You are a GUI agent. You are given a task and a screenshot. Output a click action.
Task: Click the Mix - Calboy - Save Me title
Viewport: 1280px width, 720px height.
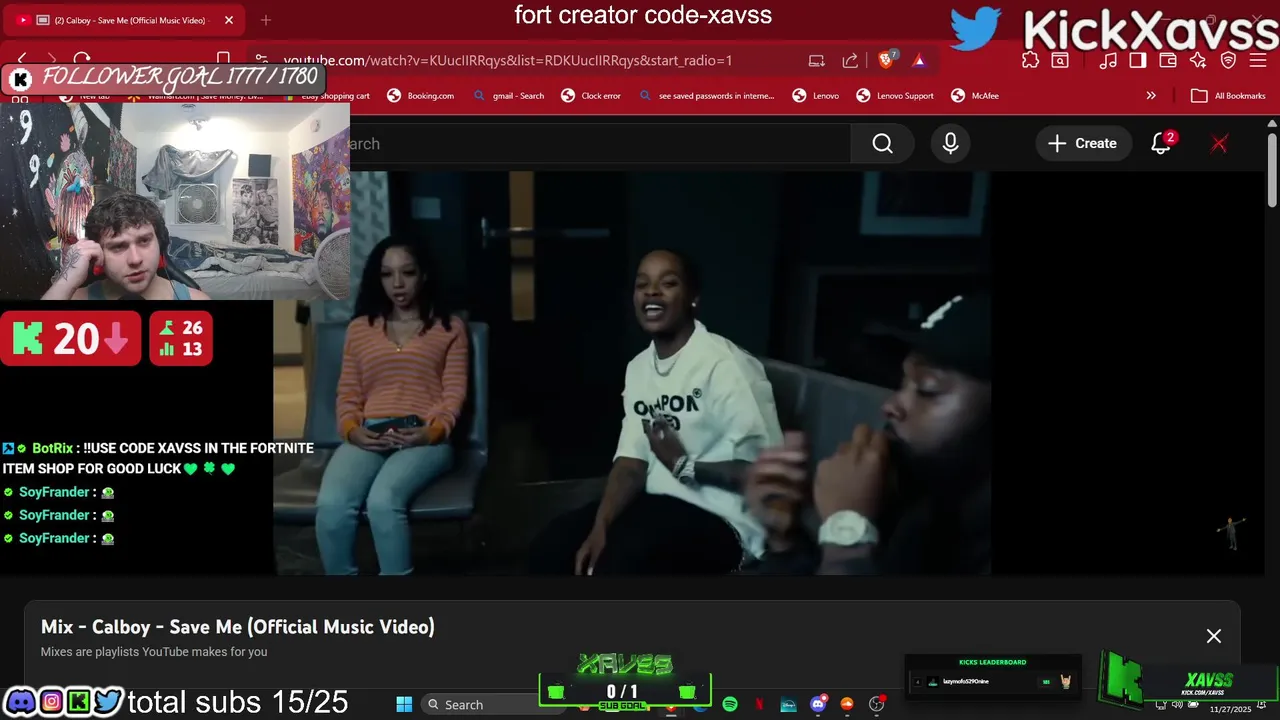[x=238, y=627]
